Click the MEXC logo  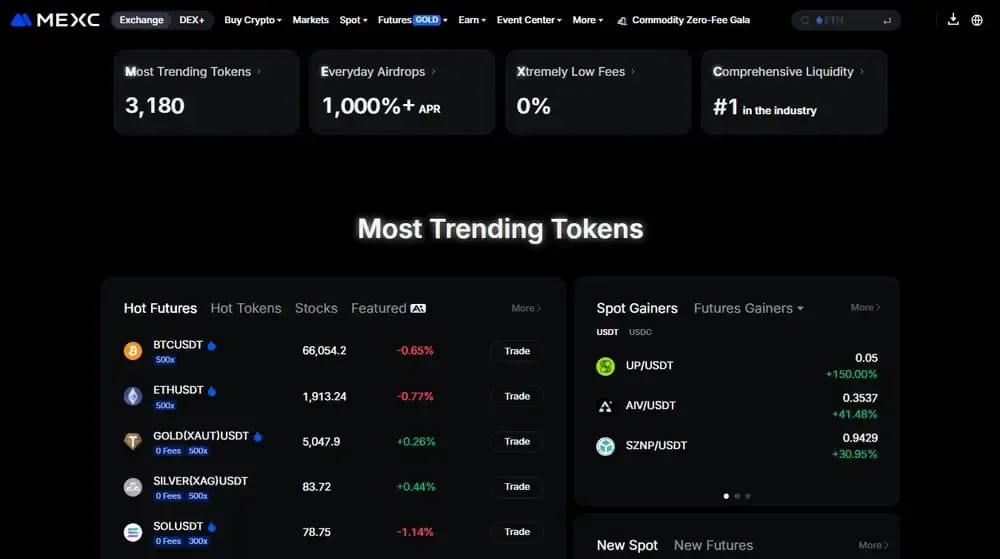tap(55, 20)
